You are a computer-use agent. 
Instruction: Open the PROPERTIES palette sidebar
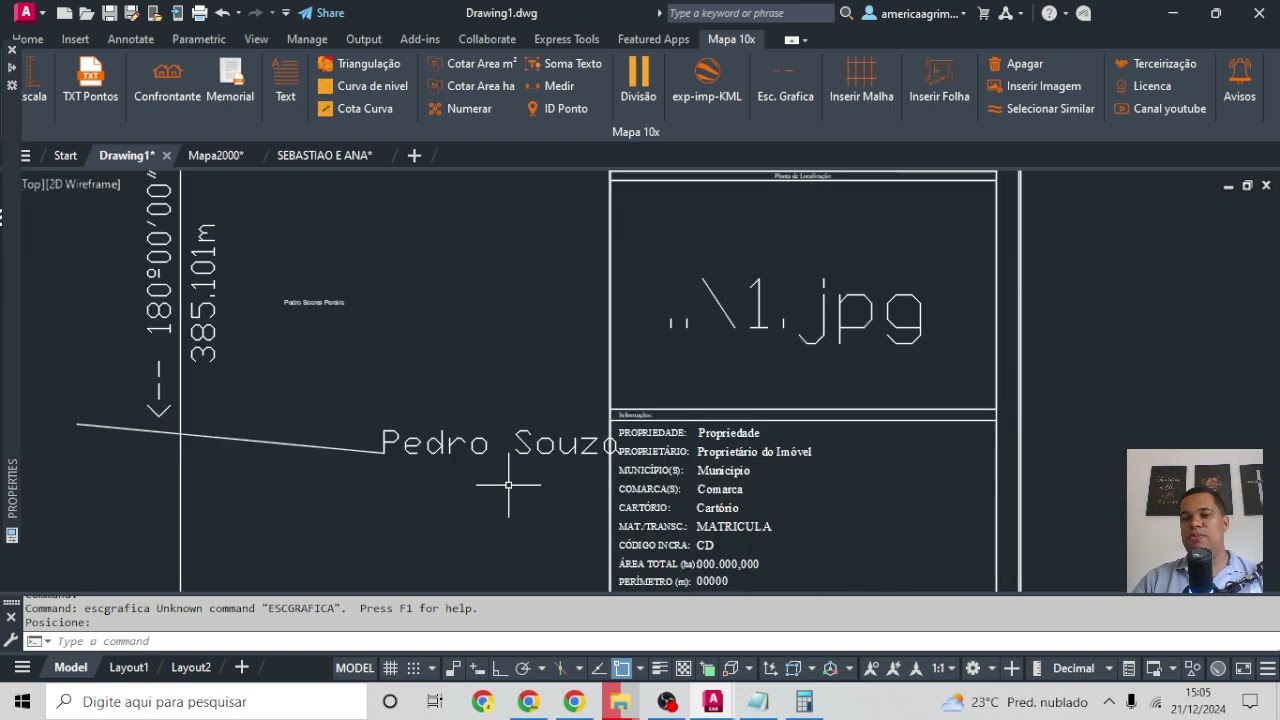tap(13, 487)
